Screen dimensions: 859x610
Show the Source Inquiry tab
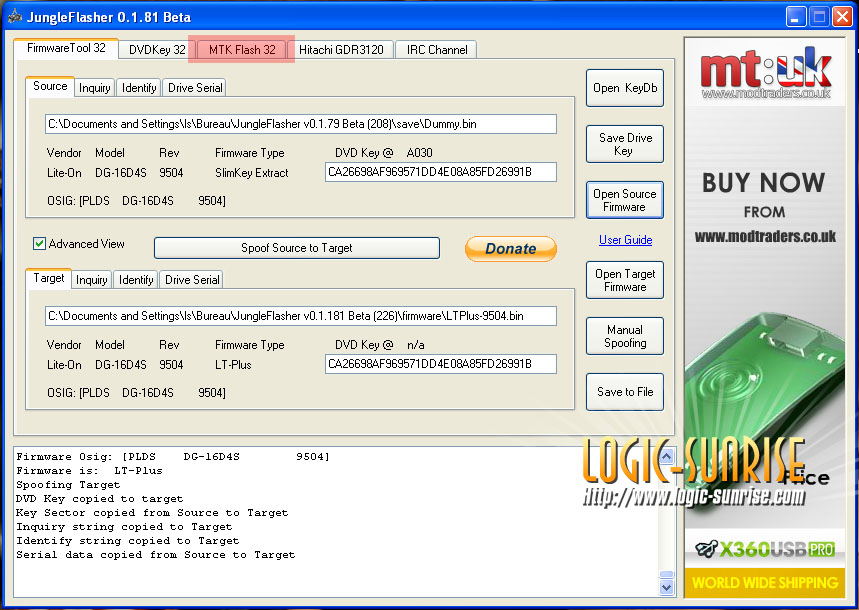point(95,88)
